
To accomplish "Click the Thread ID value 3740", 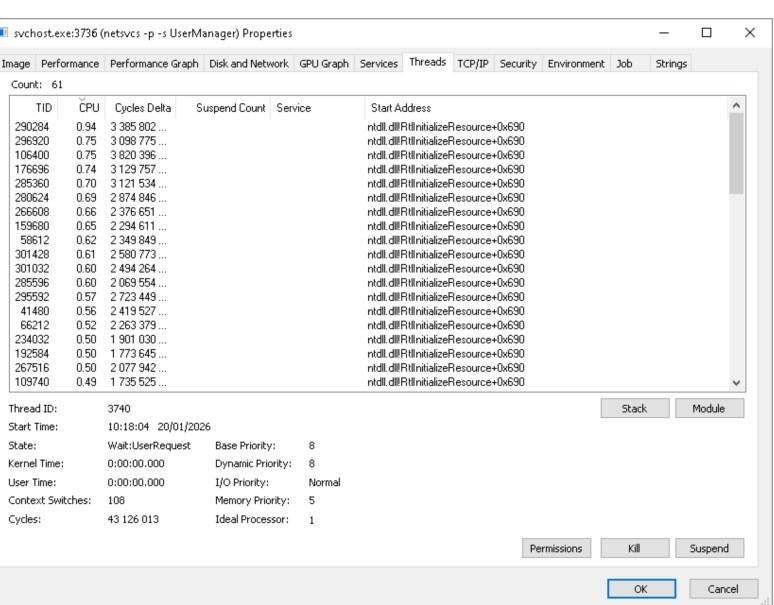I will click(x=119, y=409).
